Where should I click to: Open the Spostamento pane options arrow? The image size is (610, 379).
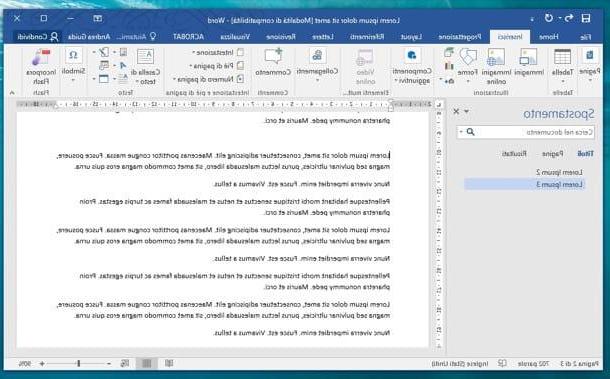tap(466, 112)
